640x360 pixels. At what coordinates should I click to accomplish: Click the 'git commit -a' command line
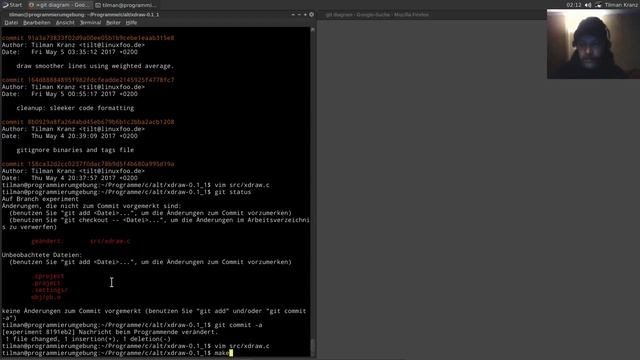pos(132,325)
